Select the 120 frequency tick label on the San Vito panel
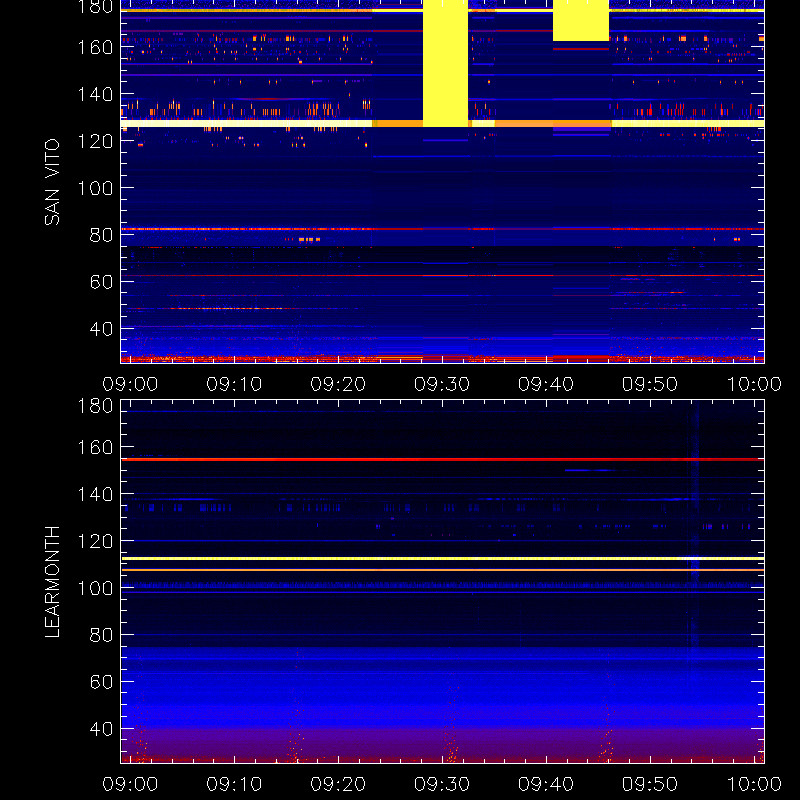Viewport: 800px width, 800px height. coord(95,141)
